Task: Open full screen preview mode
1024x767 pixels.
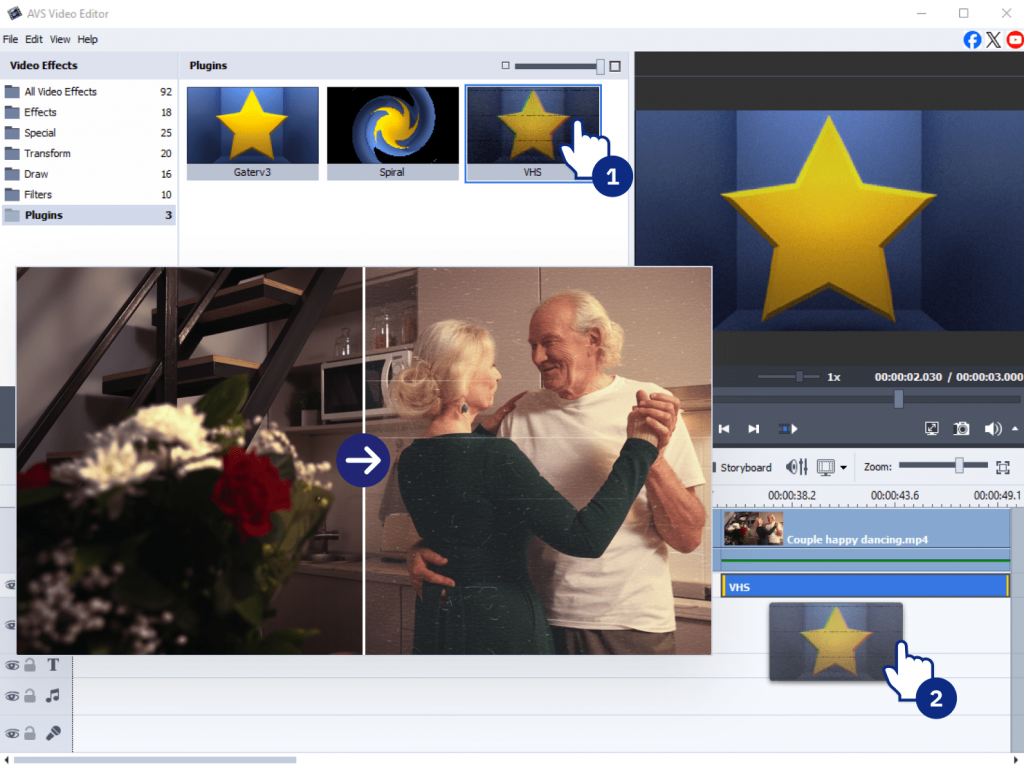Action: coord(932,428)
